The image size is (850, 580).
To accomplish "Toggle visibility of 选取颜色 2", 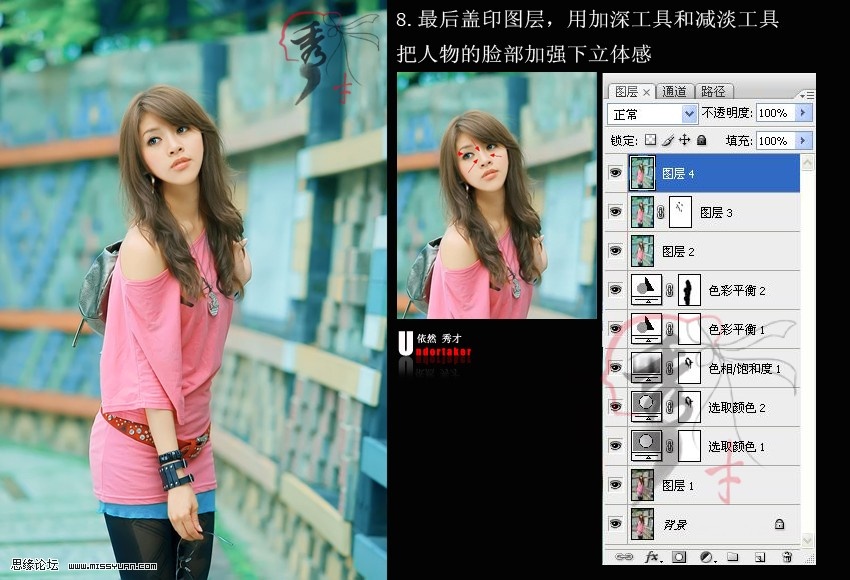I will click(615, 407).
